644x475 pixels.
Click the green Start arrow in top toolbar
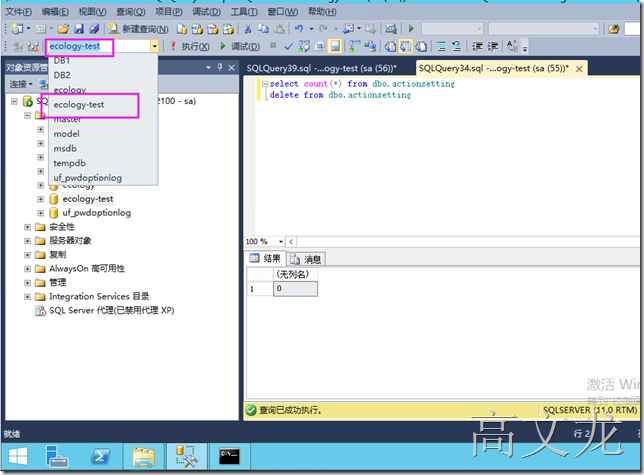pyautogui.click(x=411, y=29)
